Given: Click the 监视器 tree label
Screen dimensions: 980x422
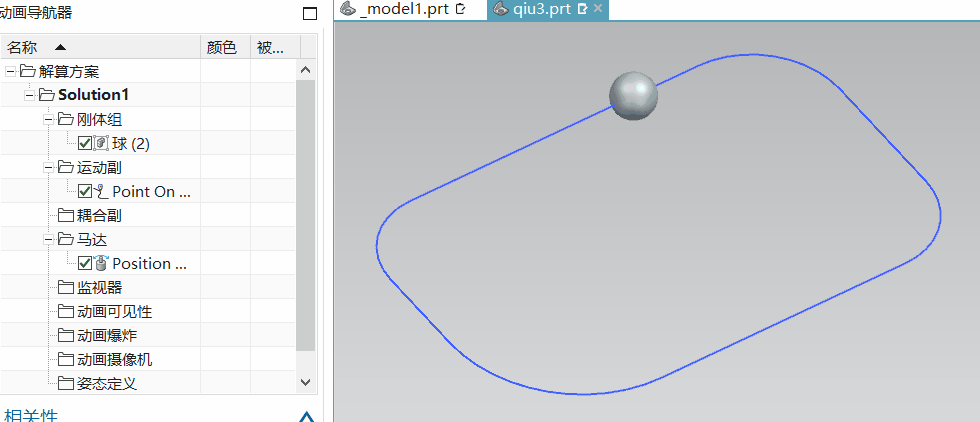Looking at the screenshot, I should pyautogui.click(x=99, y=288).
